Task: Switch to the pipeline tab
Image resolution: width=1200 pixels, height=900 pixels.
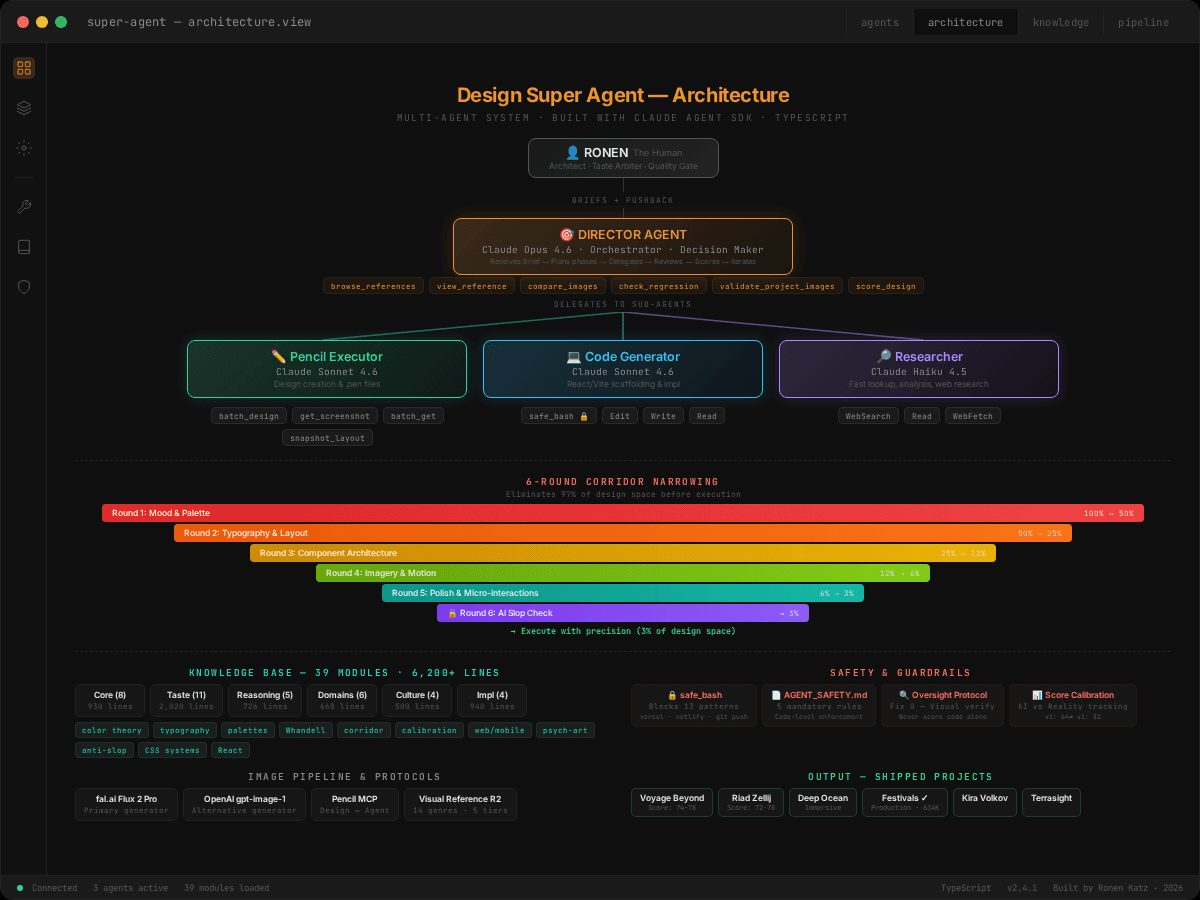Action: (1142, 22)
